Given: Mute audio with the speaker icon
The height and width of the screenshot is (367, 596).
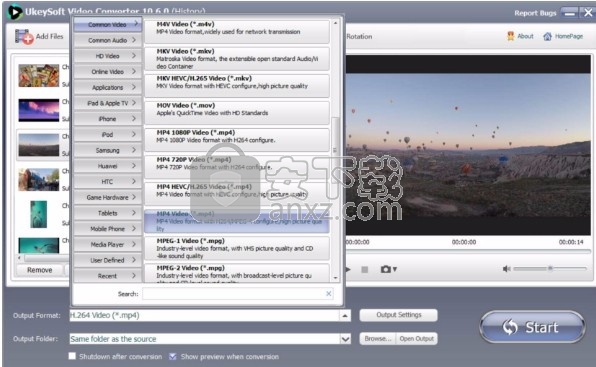Looking at the screenshot, I should [506, 269].
